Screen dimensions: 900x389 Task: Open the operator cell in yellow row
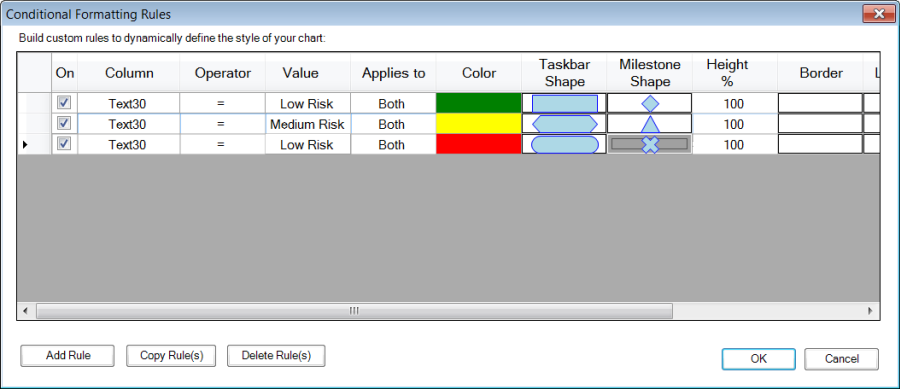(x=223, y=125)
